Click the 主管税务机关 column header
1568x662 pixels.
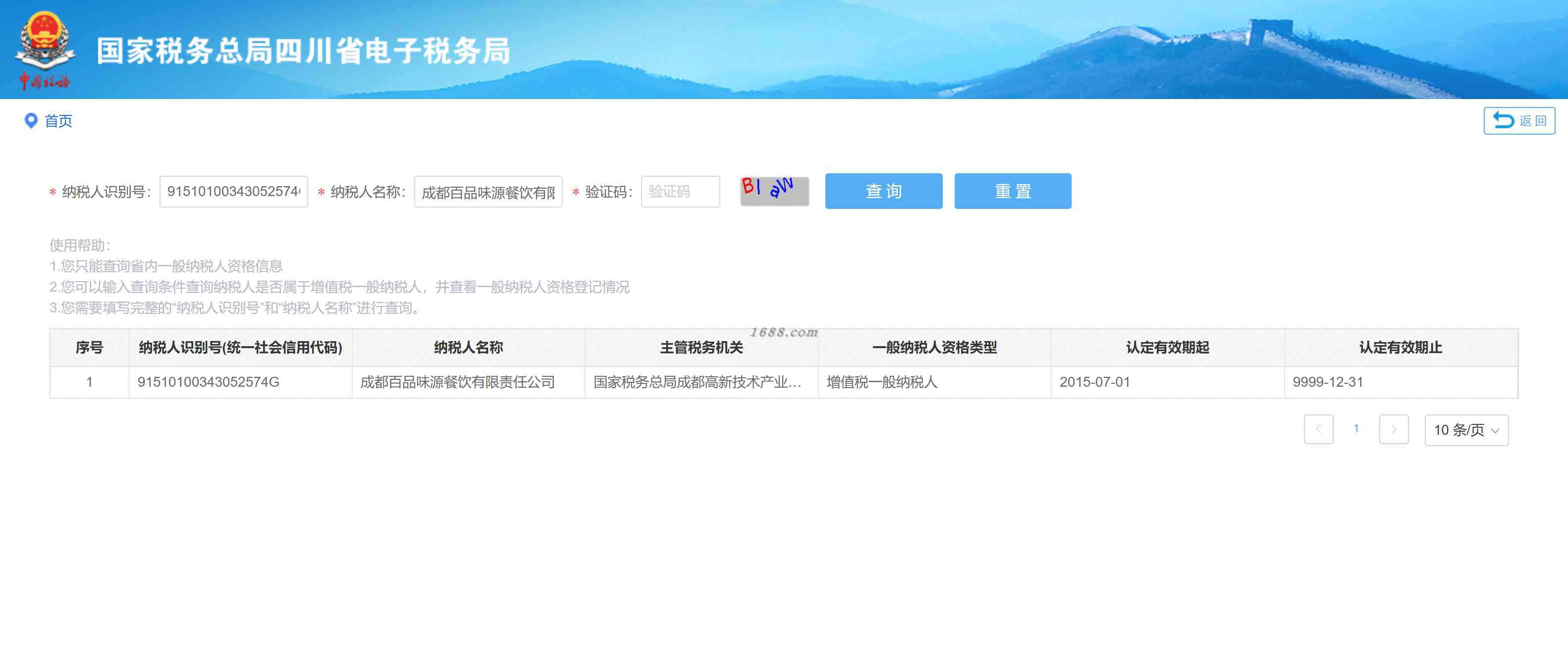(x=701, y=348)
